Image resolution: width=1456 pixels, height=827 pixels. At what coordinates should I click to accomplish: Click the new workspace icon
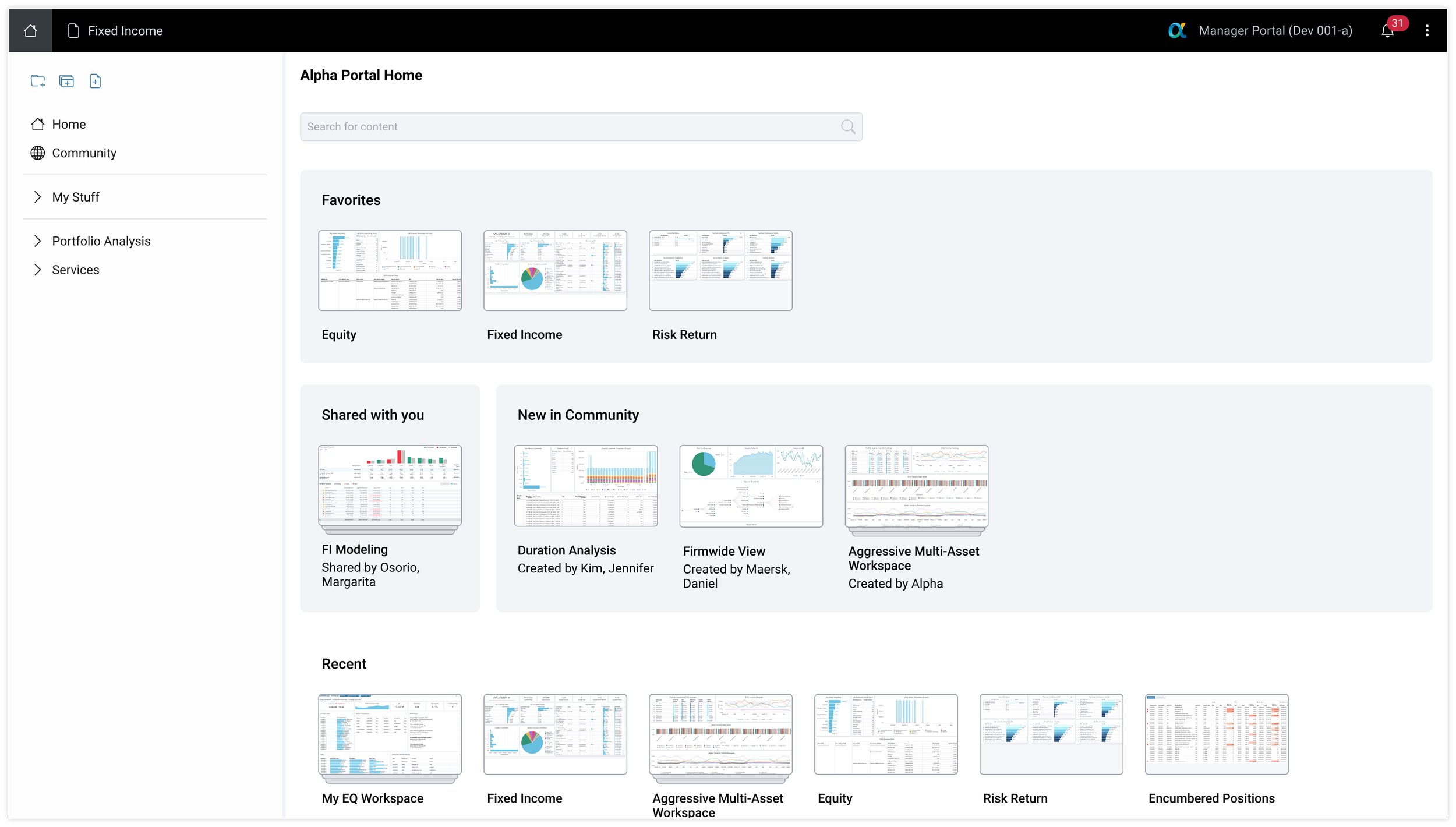(66, 81)
